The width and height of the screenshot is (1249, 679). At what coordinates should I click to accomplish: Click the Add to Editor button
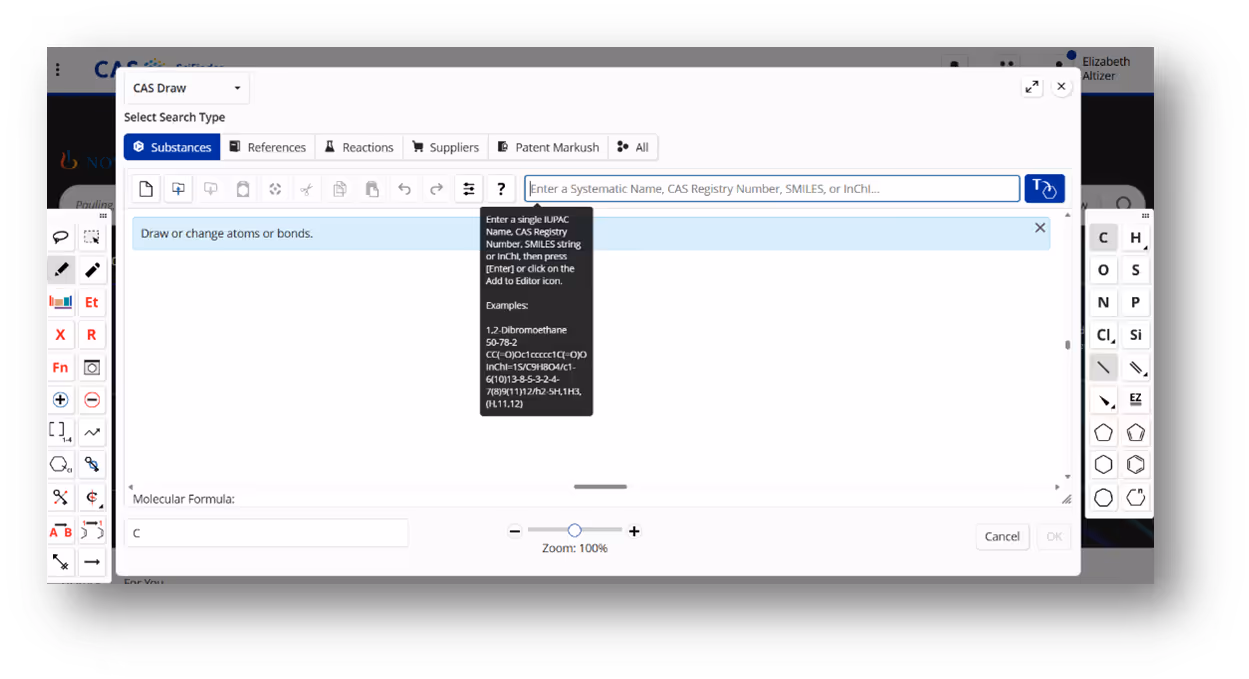point(1044,189)
